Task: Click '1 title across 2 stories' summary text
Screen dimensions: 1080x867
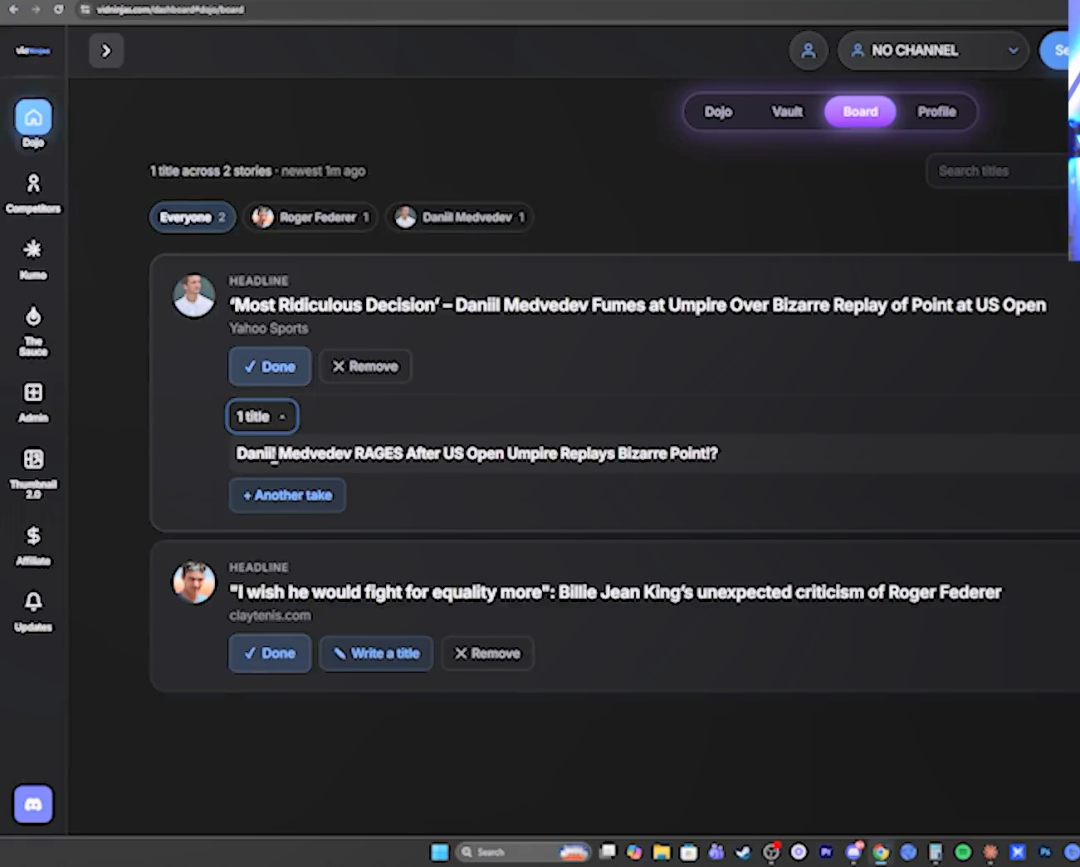Action: (x=211, y=171)
